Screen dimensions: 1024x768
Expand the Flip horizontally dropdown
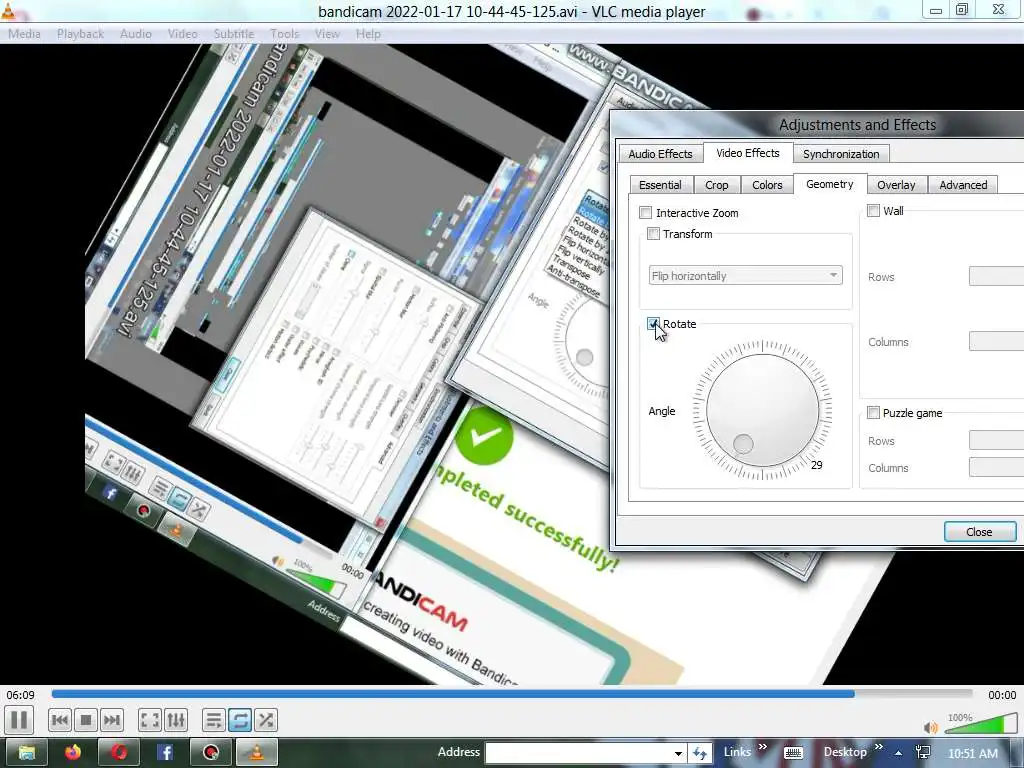click(745, 276)
